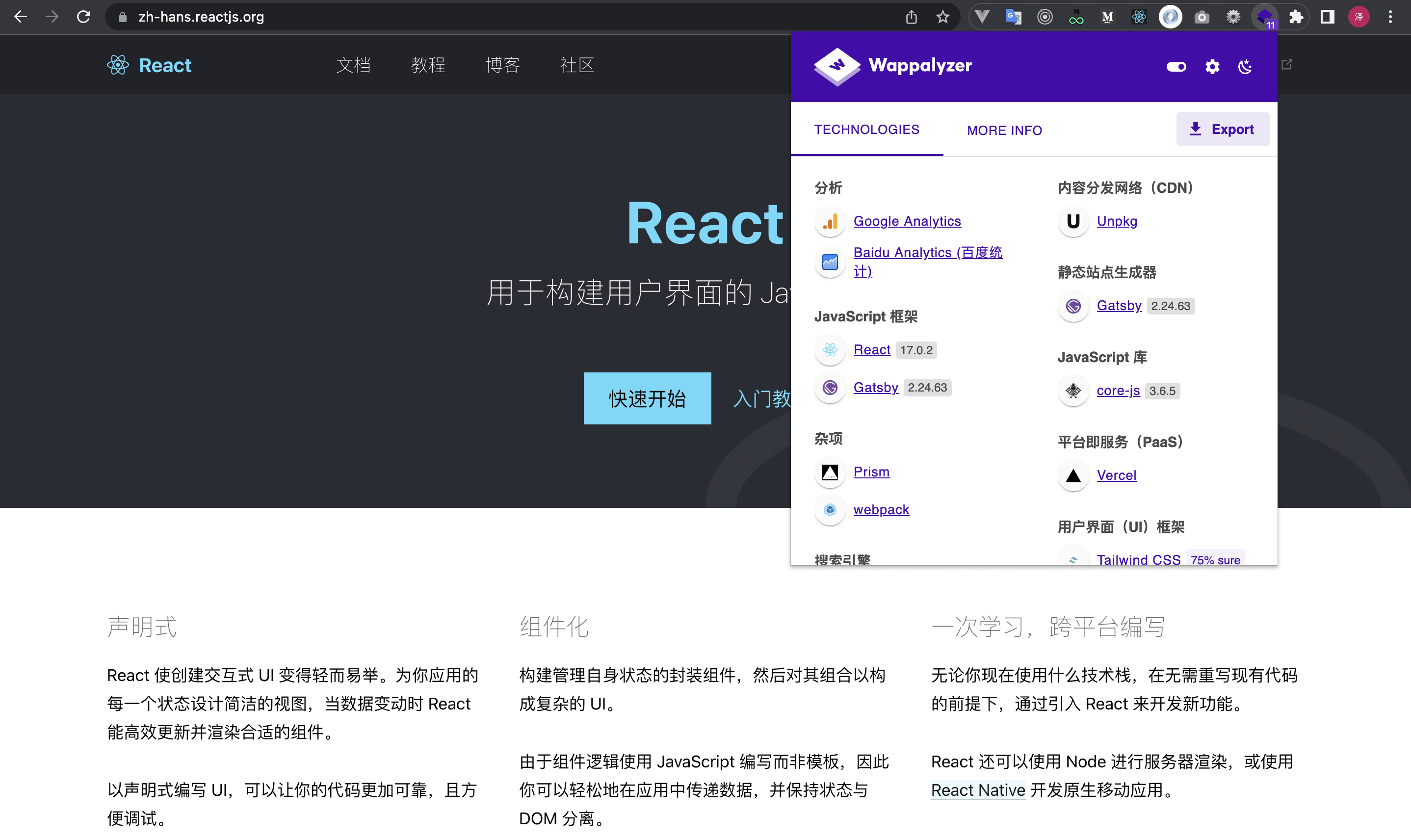
Task: Click the Export button
Action: click(1222, 129)
